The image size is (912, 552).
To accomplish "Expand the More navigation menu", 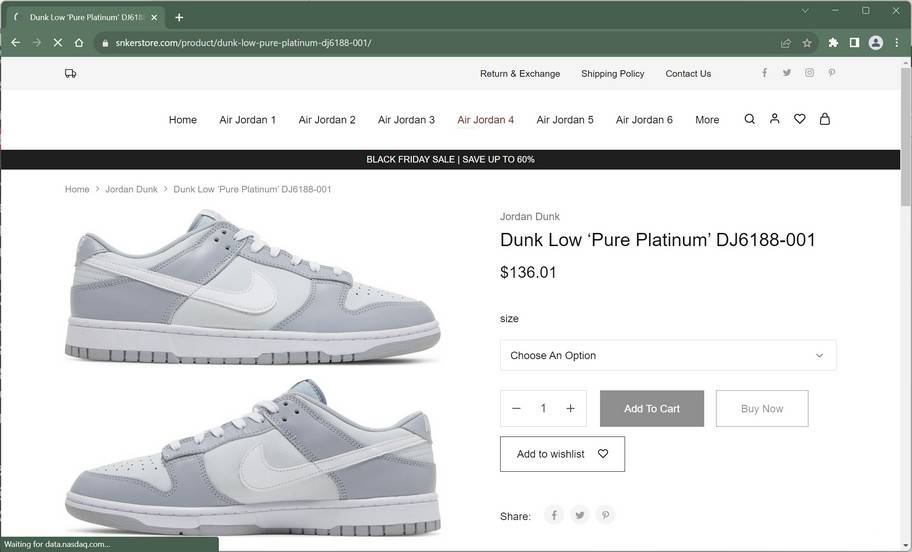I will [x=707, y=120].
